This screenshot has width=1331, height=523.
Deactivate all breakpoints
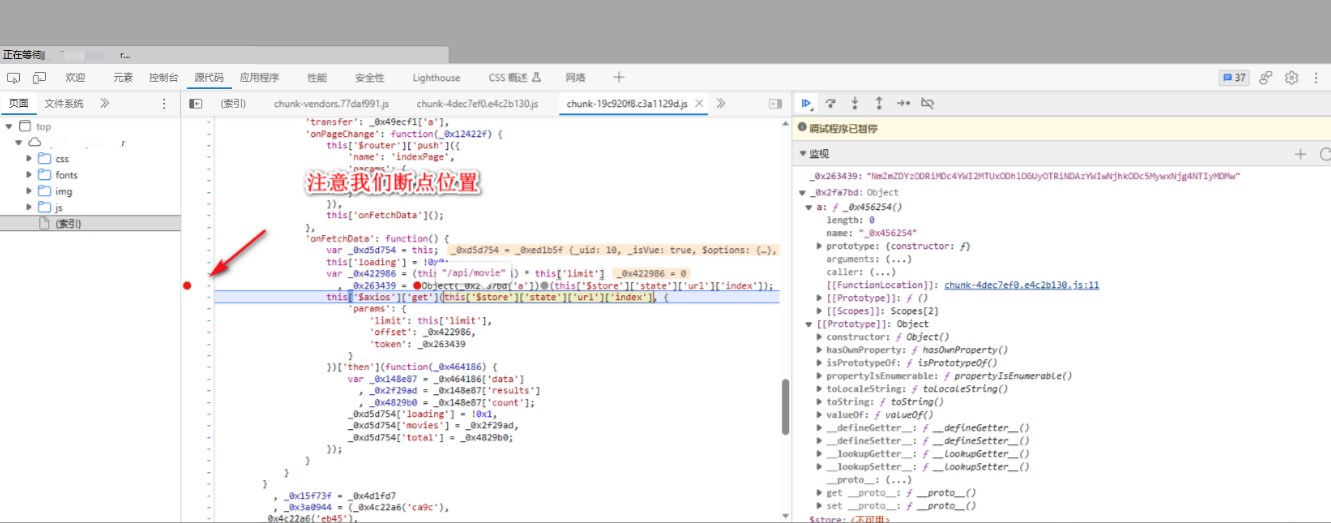(x=927, y=103)
